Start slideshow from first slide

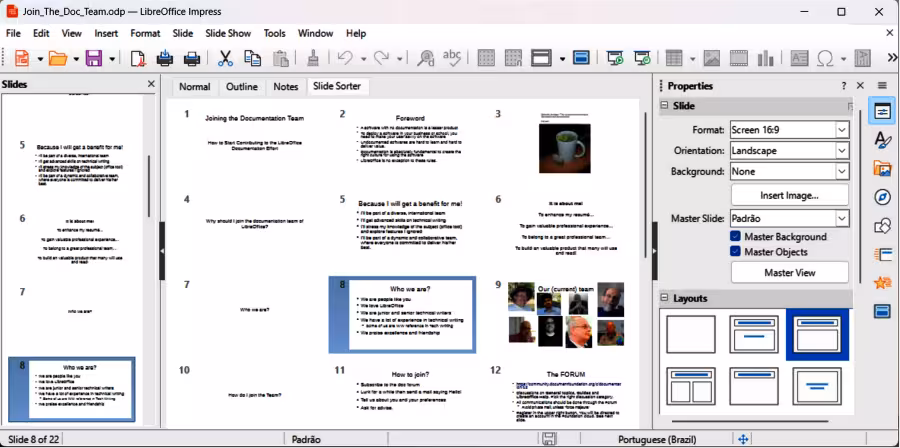(615, 58)
